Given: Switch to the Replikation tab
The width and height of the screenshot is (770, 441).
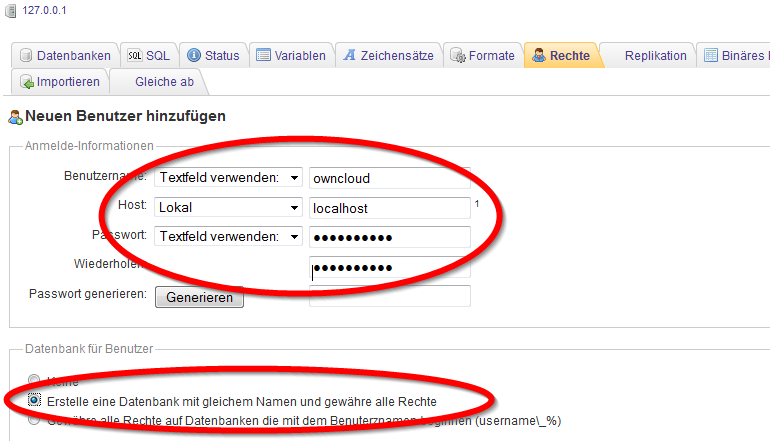Looking at the screenshot, I should [655, 56].
